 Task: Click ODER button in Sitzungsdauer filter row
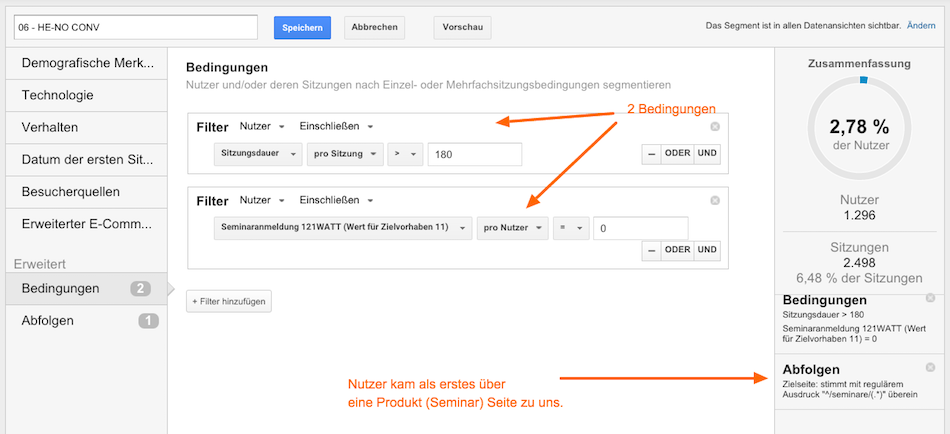point(677,153)
